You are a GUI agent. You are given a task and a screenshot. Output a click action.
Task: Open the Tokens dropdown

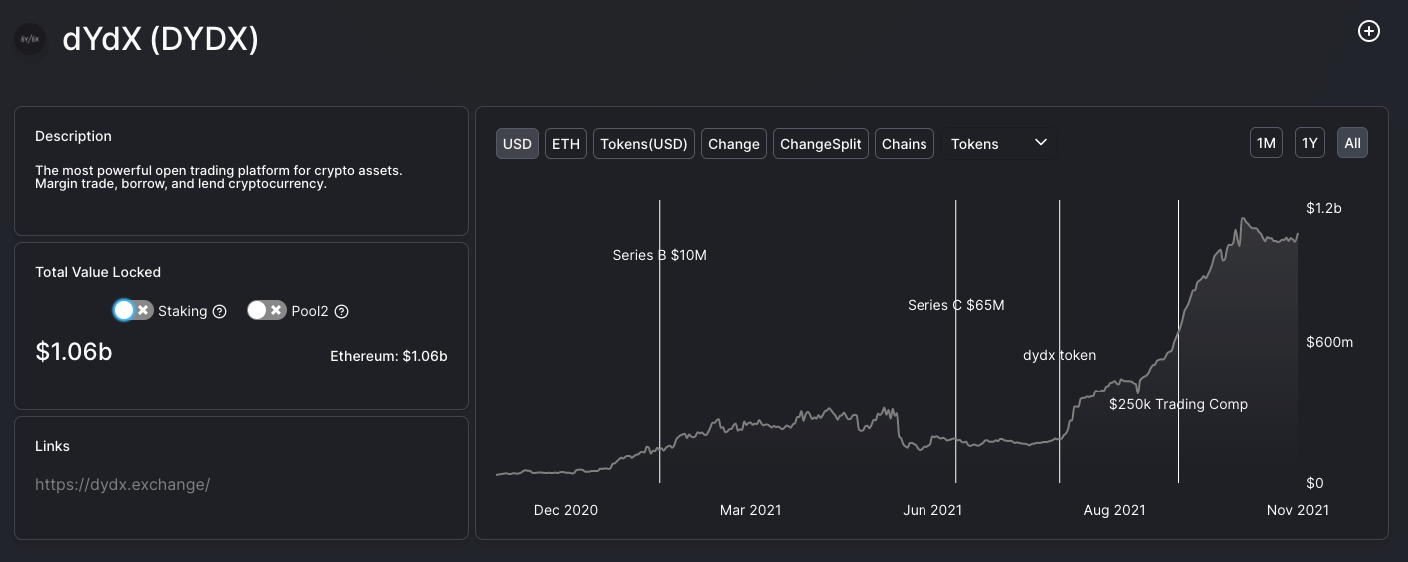tap(998, 143)
